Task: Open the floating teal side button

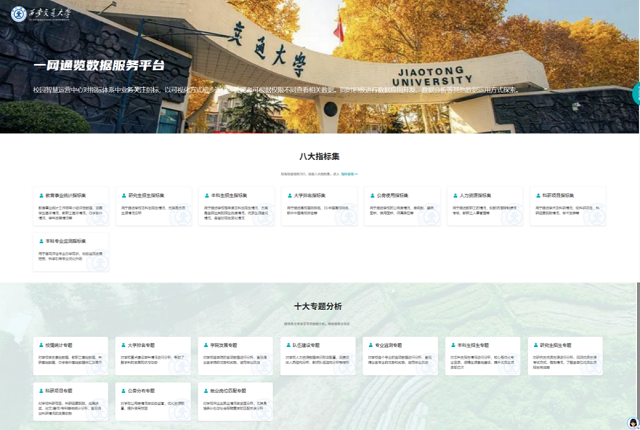Action: coord(636,93)
